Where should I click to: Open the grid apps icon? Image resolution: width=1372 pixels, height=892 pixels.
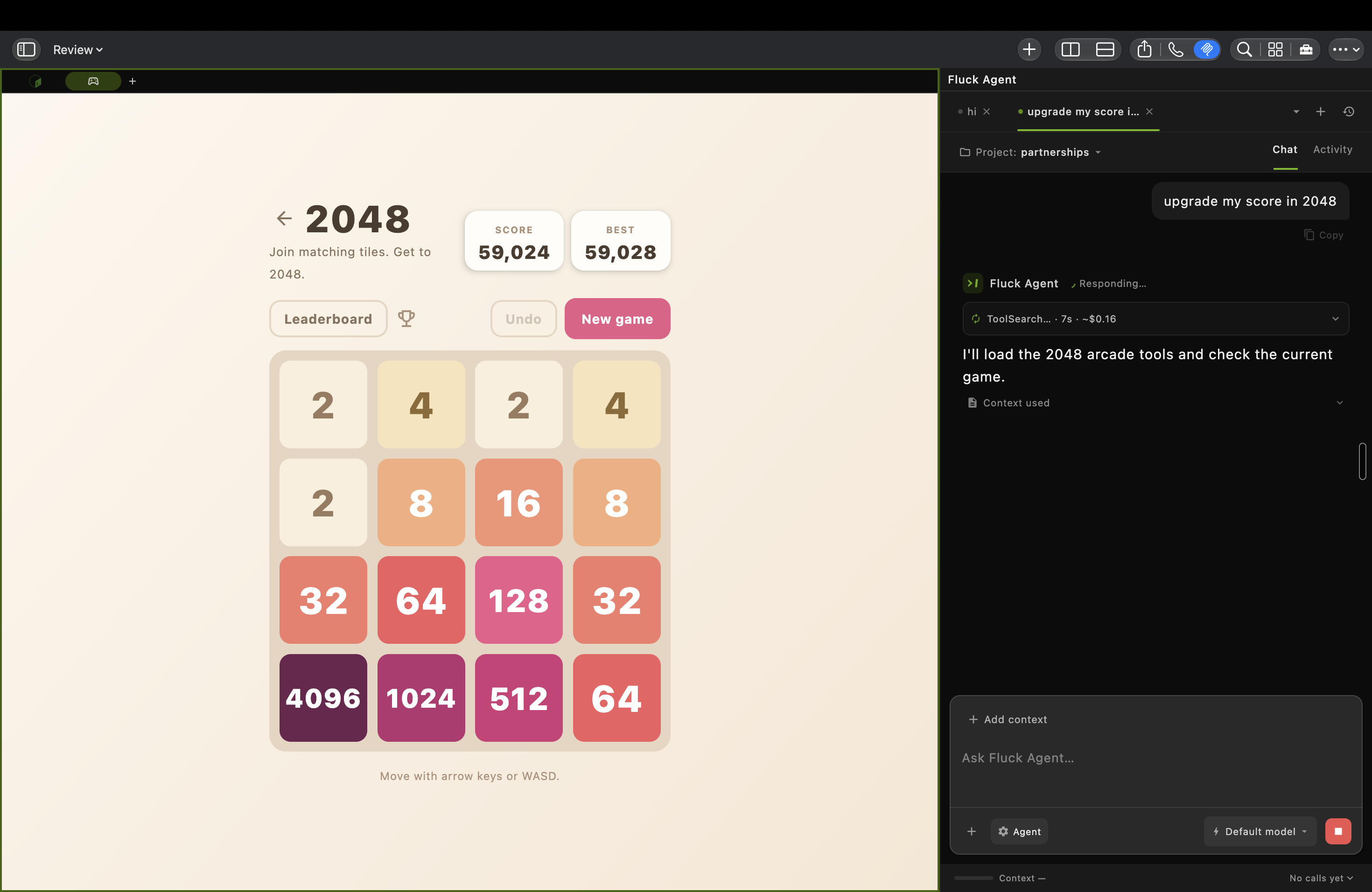point(1275,49)
